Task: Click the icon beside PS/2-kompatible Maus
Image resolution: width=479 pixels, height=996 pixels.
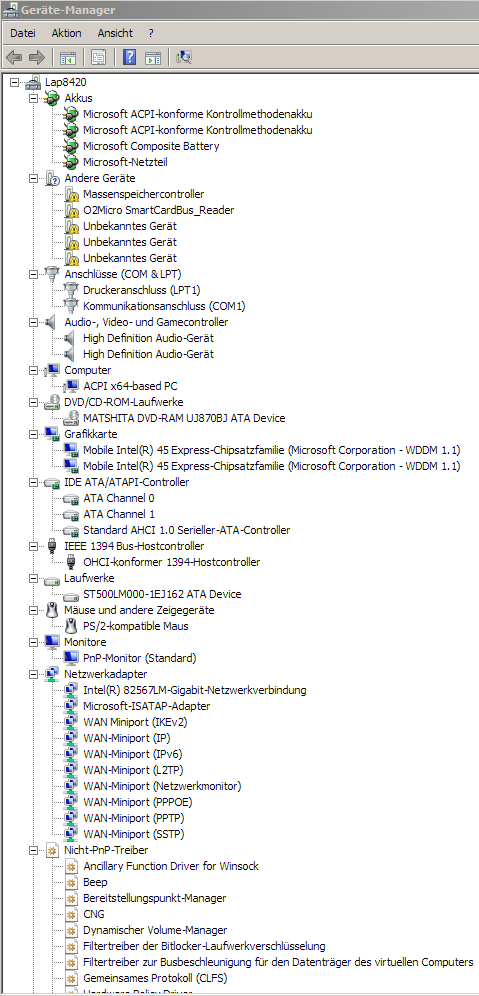Action: tap(72, 626)
